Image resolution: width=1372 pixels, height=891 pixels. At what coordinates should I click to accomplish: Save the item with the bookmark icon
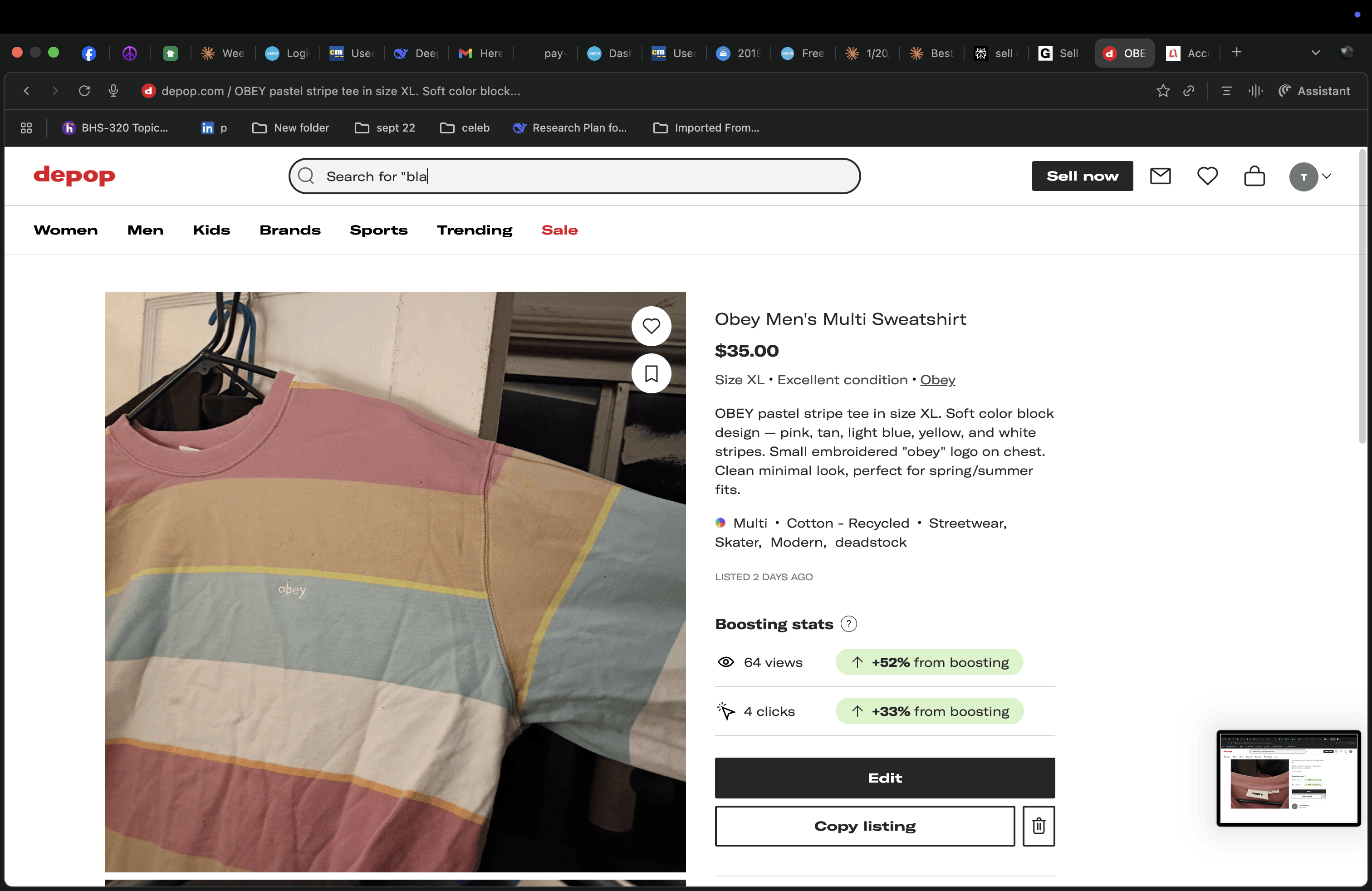pos(652,373)
